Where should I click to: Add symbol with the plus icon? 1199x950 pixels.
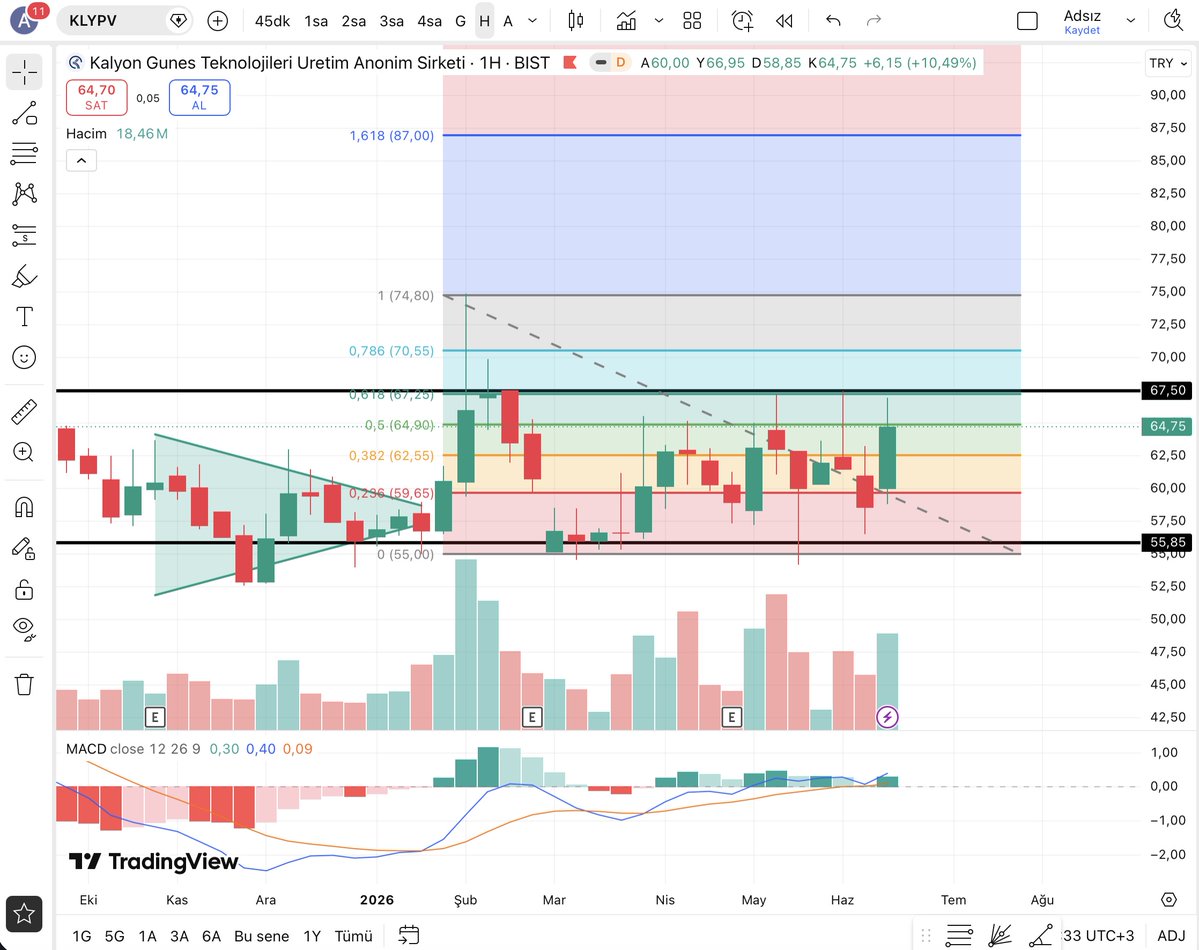[x=218, y=21]
